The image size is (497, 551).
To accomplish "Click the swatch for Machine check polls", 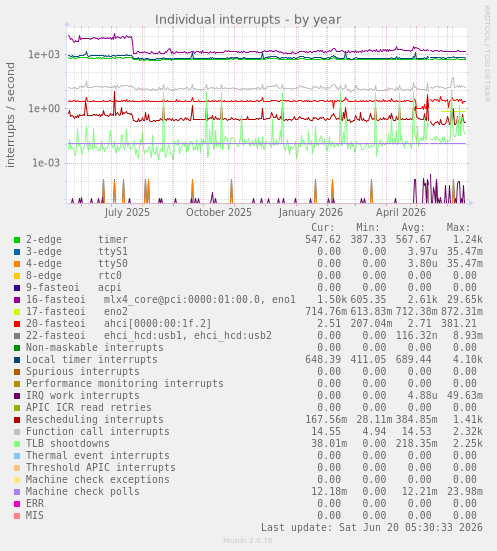I will (17, 492).
